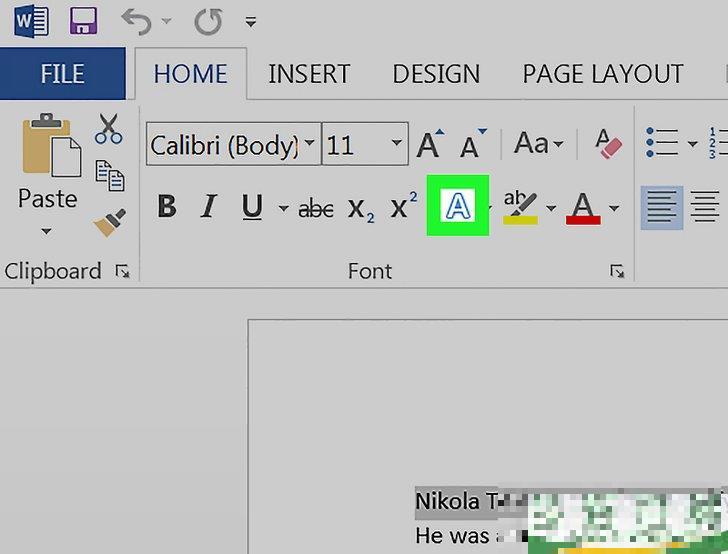Screen dimensions: 728x554
Task: Toggle Strikethrough formatting
Action: tap(316, 208)
